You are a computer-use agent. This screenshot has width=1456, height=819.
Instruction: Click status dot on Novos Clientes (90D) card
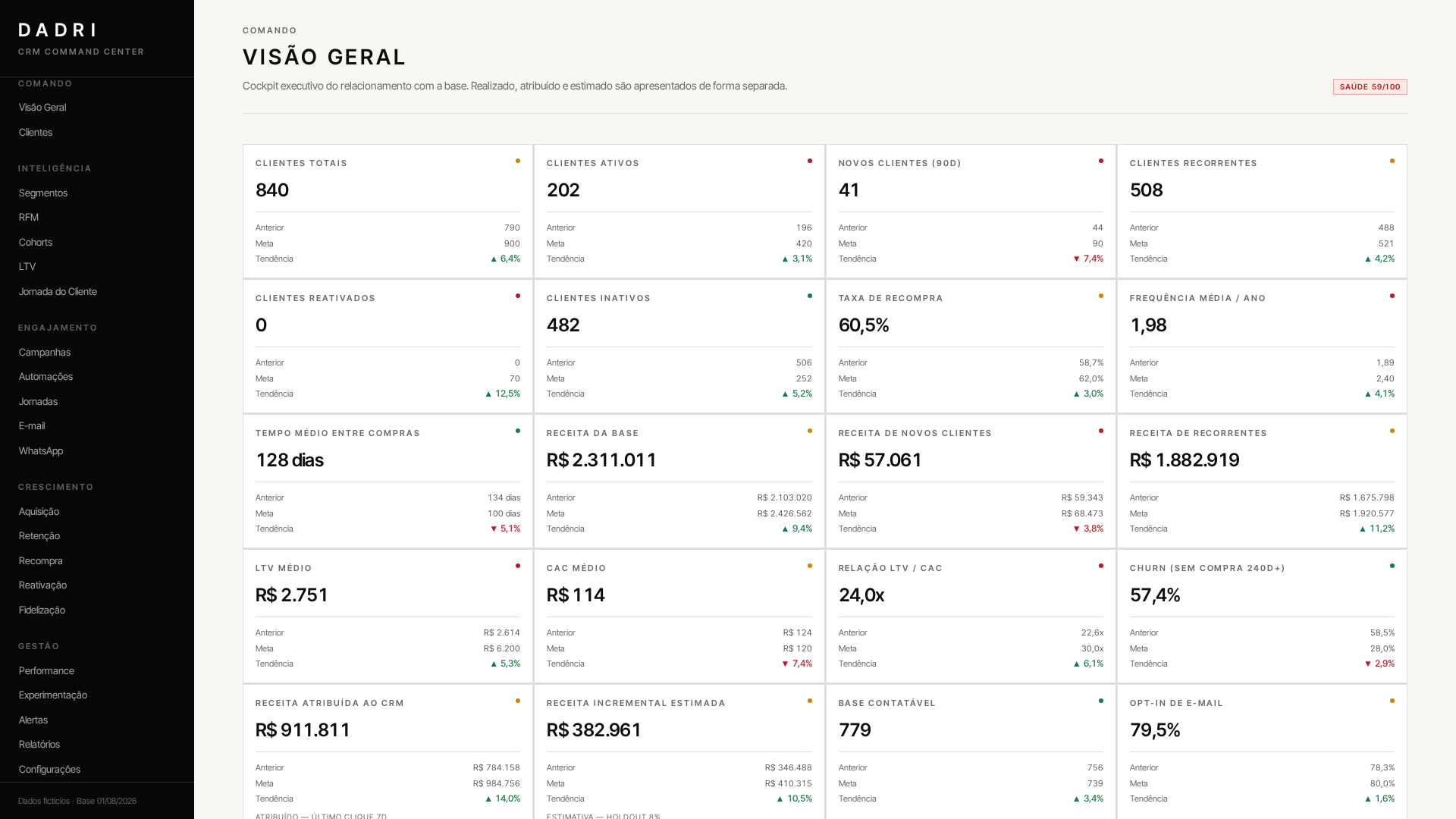[1101, 161]
